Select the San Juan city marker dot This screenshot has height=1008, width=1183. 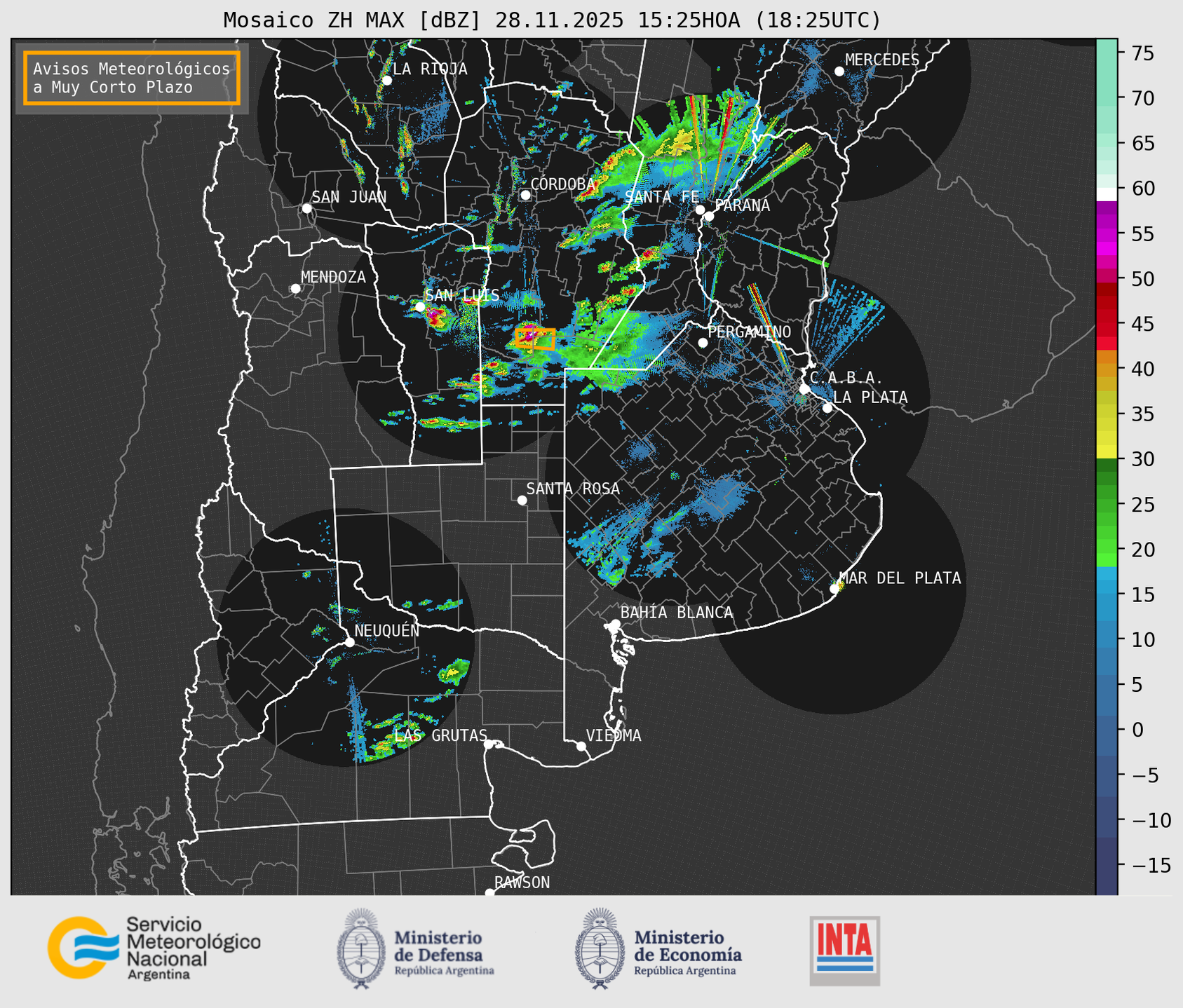pos(306,208)
